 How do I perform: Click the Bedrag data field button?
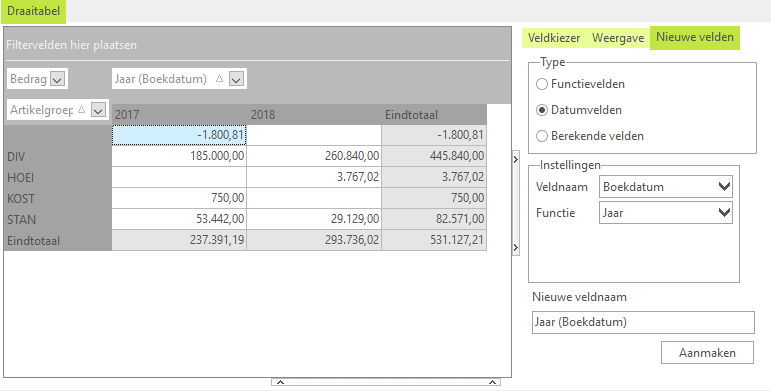point(37,79)
